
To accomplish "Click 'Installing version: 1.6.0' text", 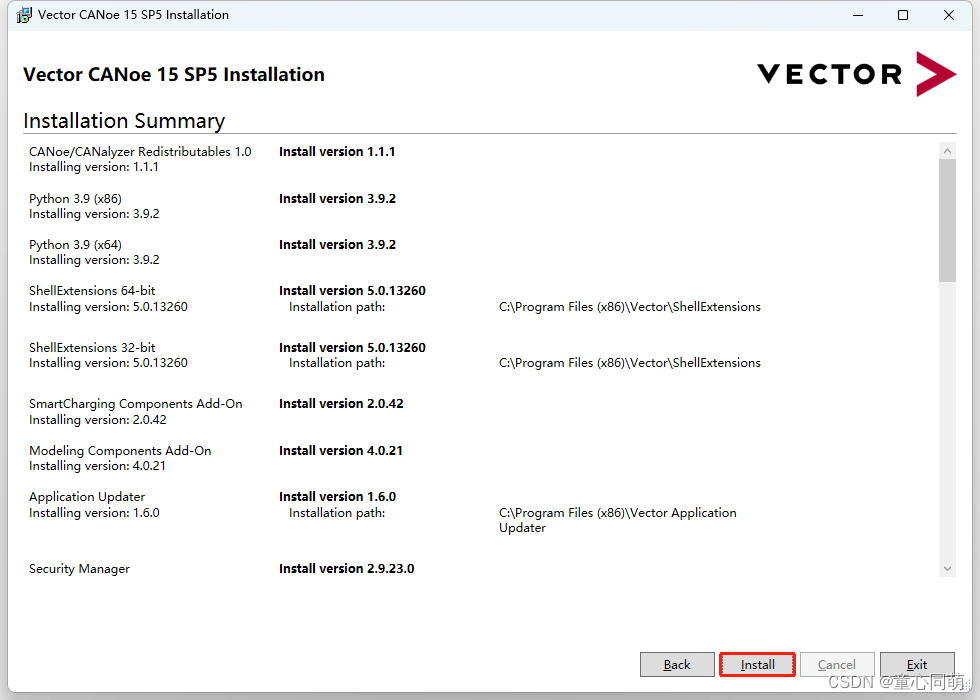I will pyautogui.click(x=94, y=512).
